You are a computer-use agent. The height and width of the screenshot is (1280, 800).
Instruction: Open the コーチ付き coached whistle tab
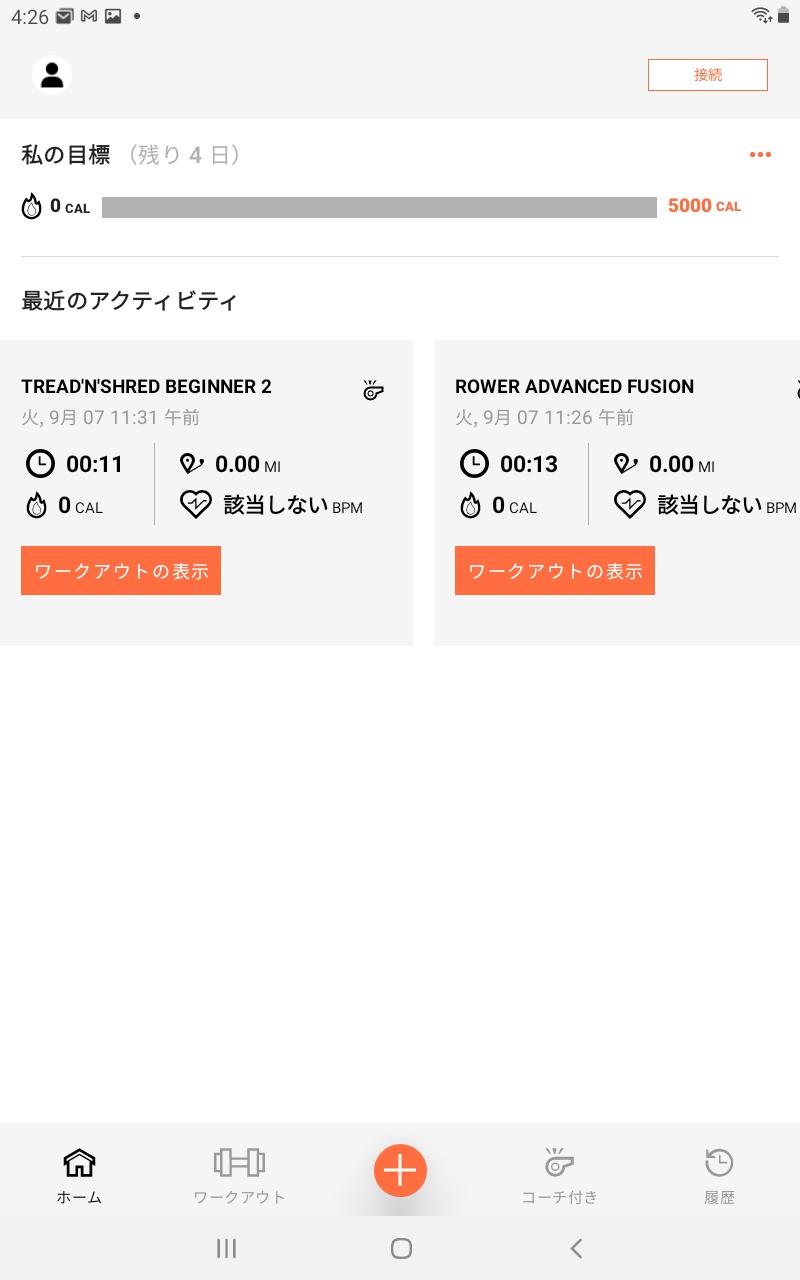tap(559, 1175)
